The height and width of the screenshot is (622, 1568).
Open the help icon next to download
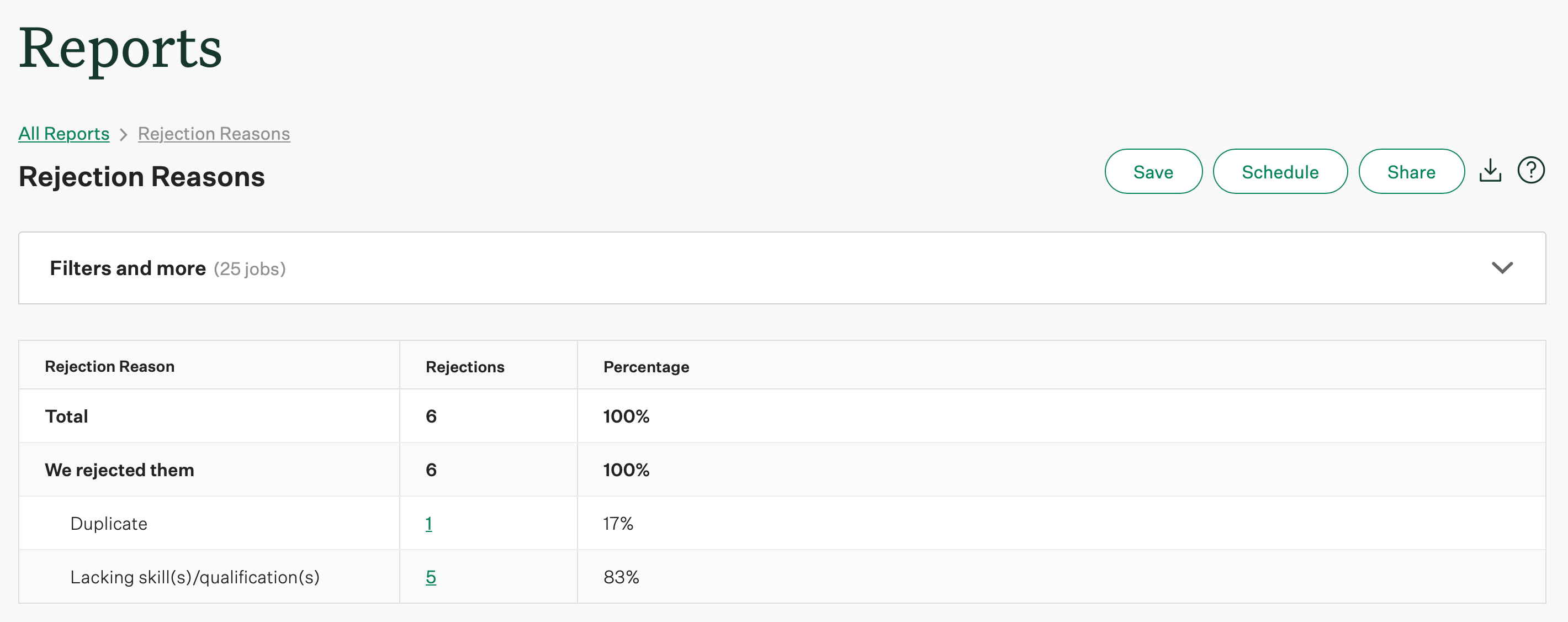pyautogui.click(x=1531, y=171)
